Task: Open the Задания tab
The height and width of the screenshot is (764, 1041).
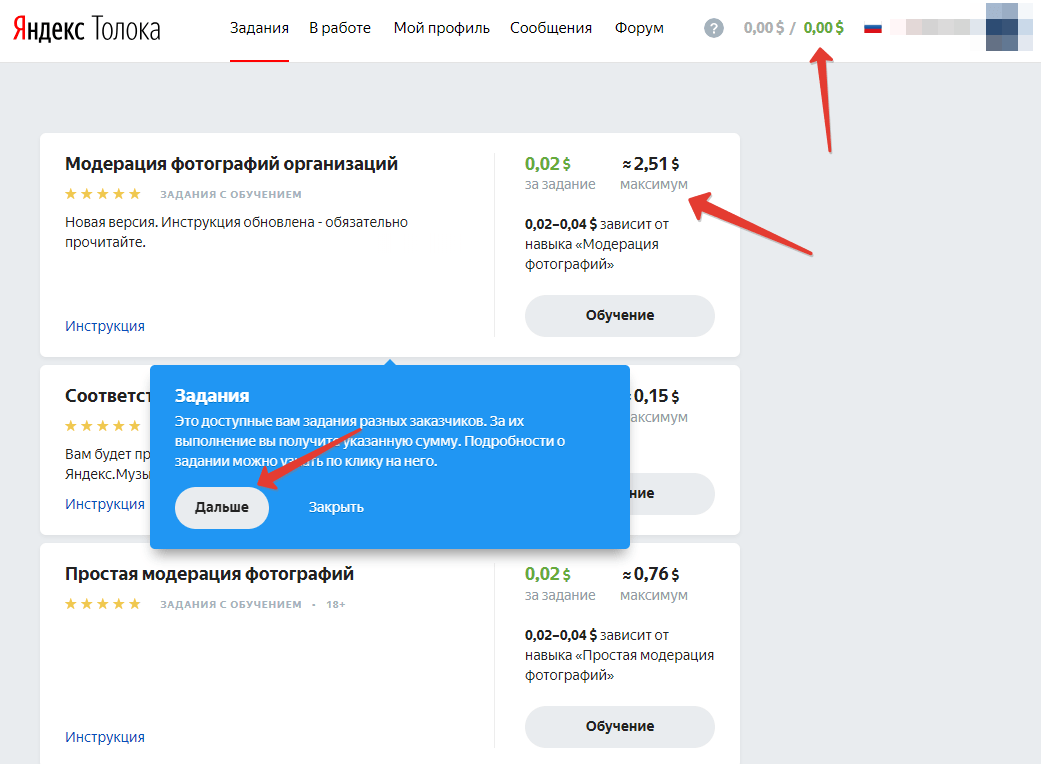Action: pos(259,28)
